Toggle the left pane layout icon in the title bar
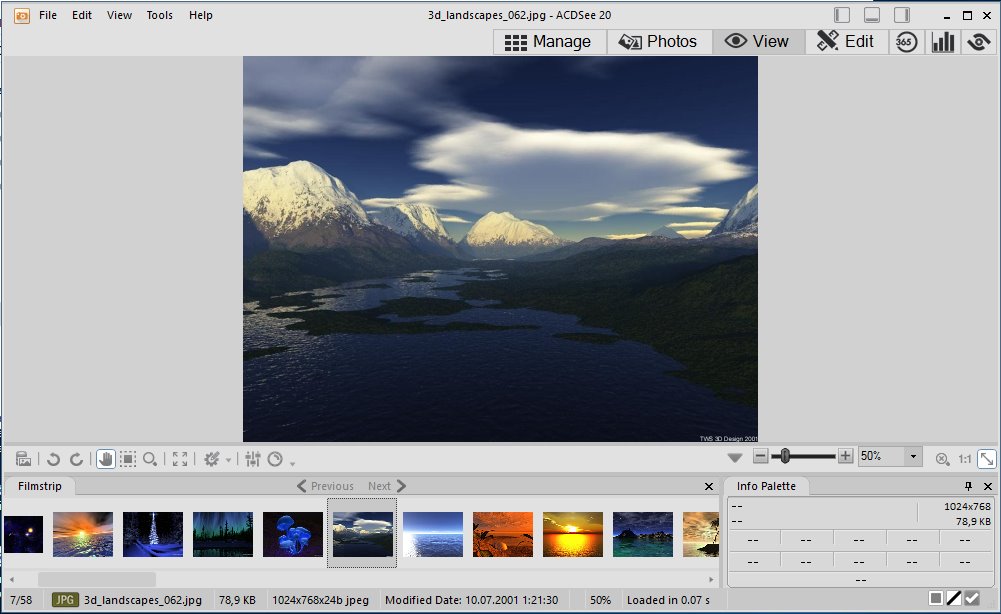 point(842,15)
